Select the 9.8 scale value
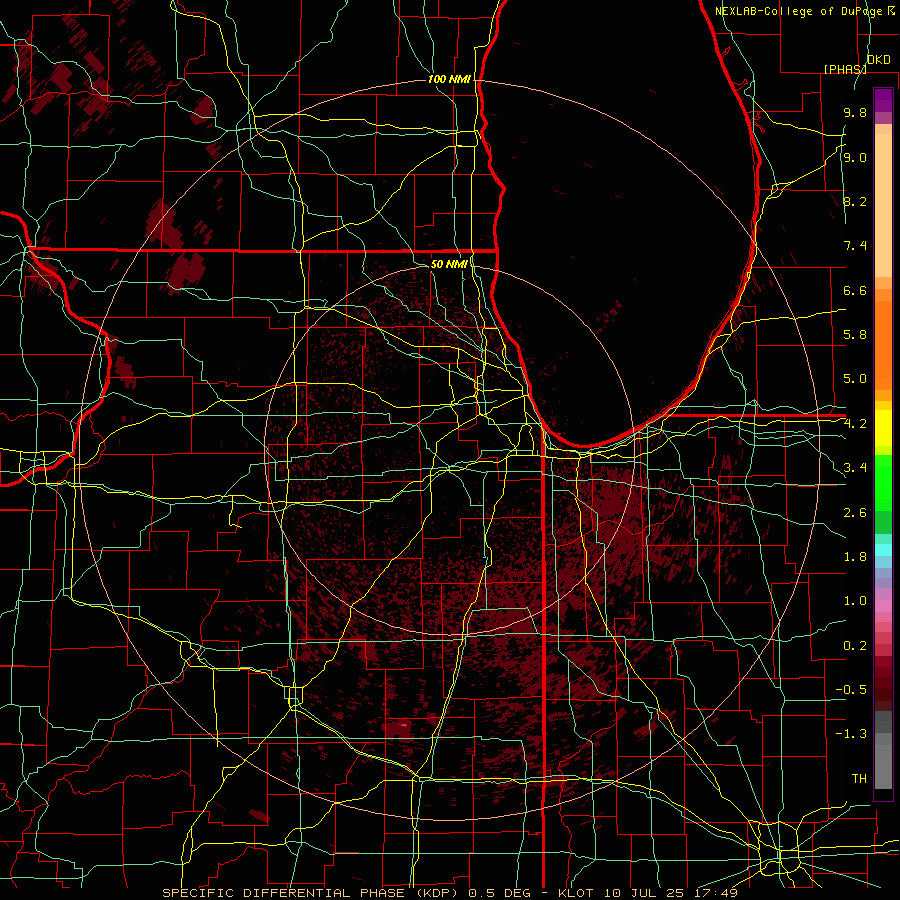The image size is (900, 900). [855, 113]
